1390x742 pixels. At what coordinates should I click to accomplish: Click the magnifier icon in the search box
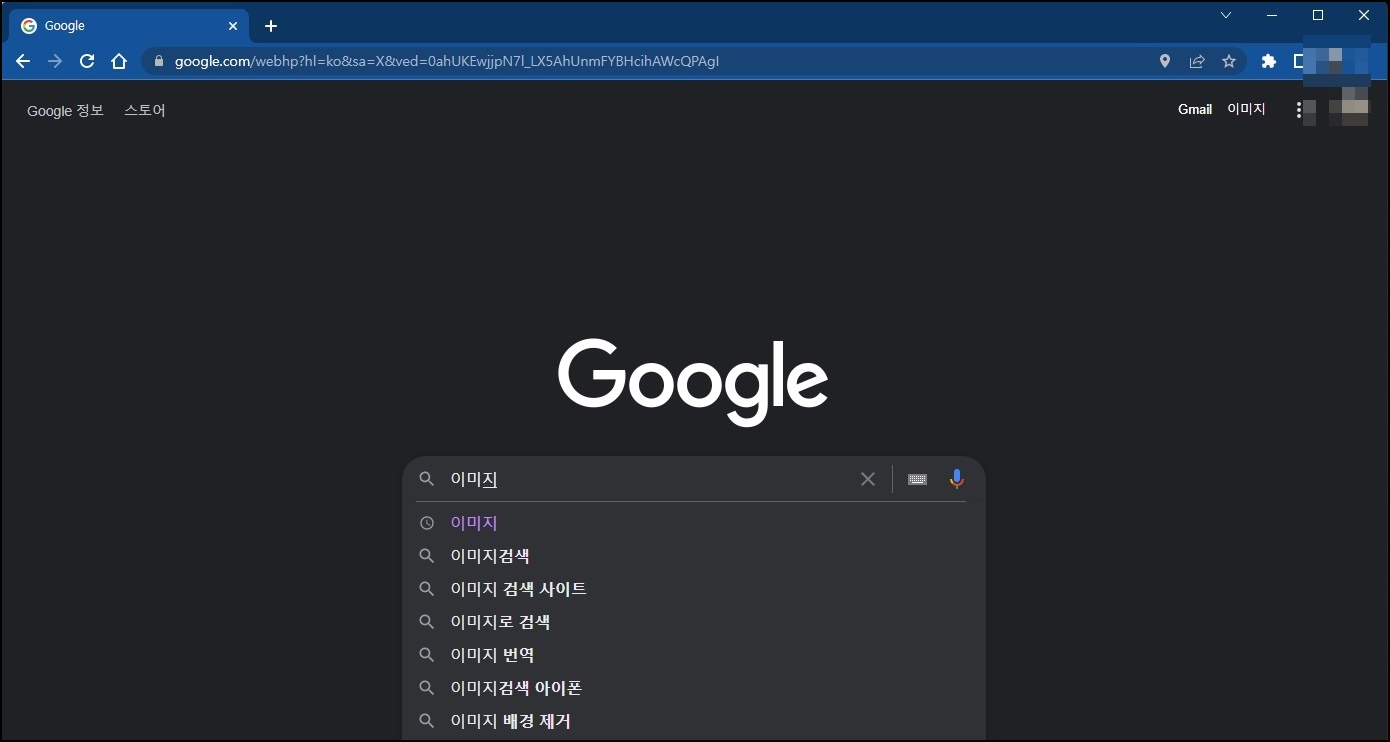click(427, 479)
